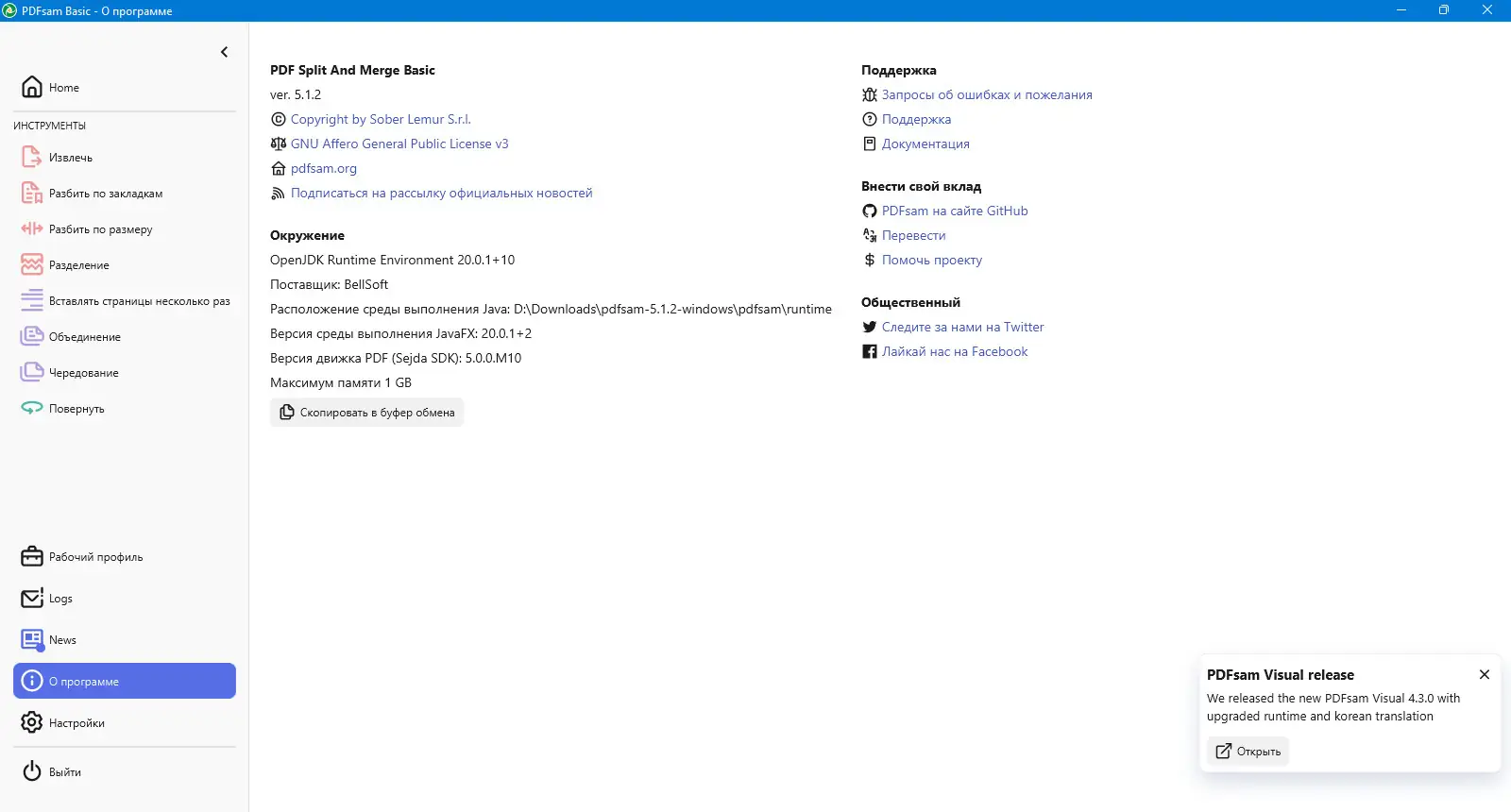Open the Повернуть rotate tool icon
1511x812 pixels.
tap(32, 408)
